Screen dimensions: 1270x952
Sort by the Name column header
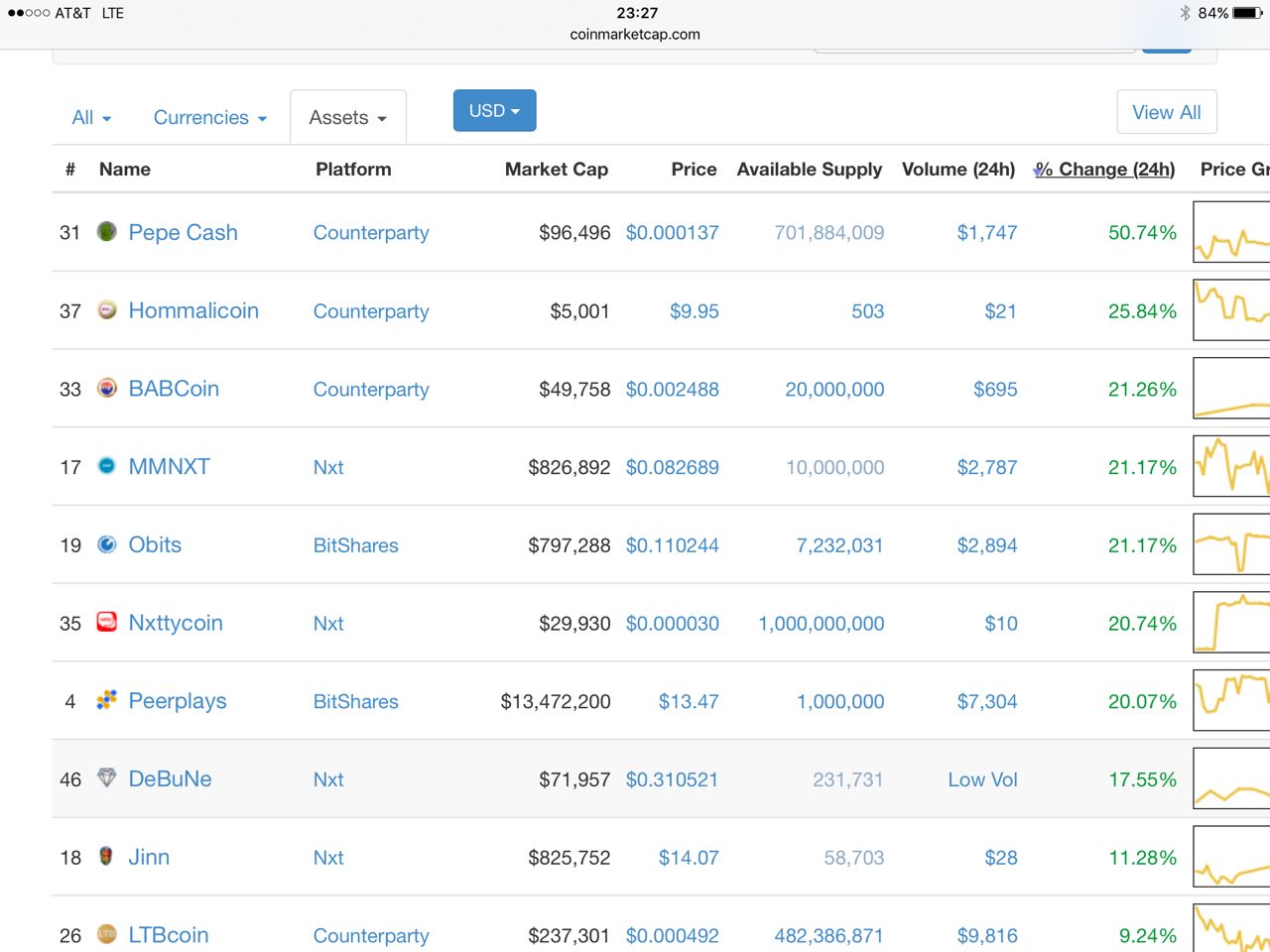(x=125, y=170)
